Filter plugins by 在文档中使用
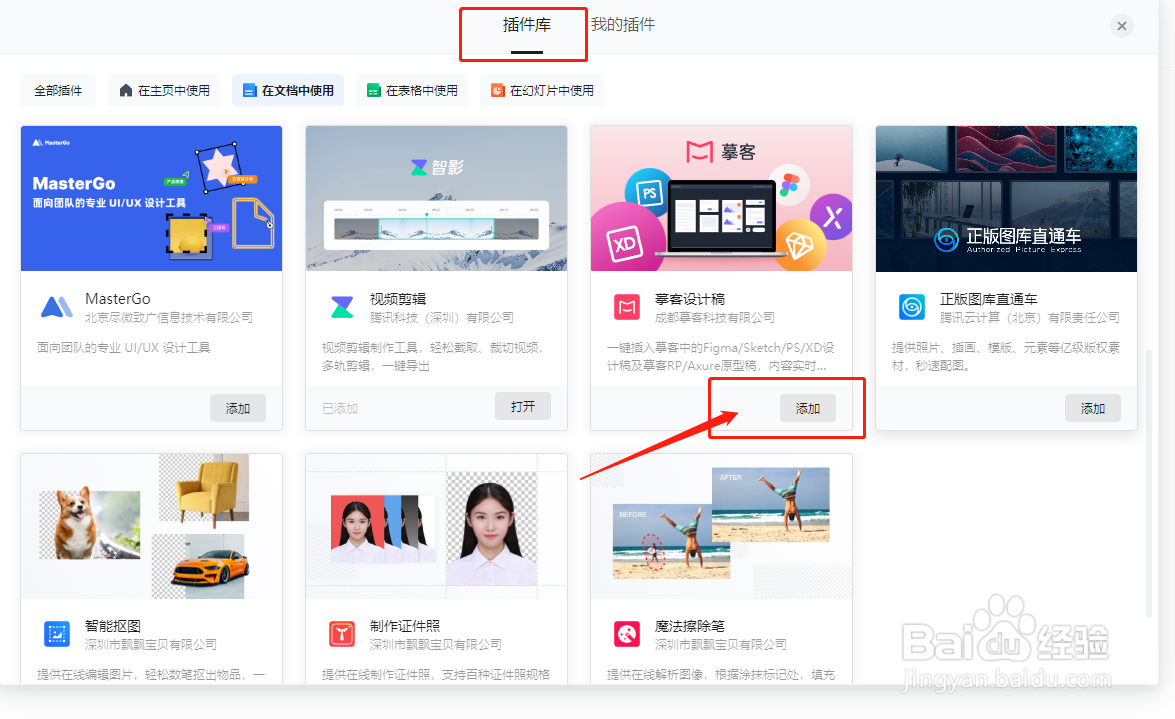 coord(288,91)
